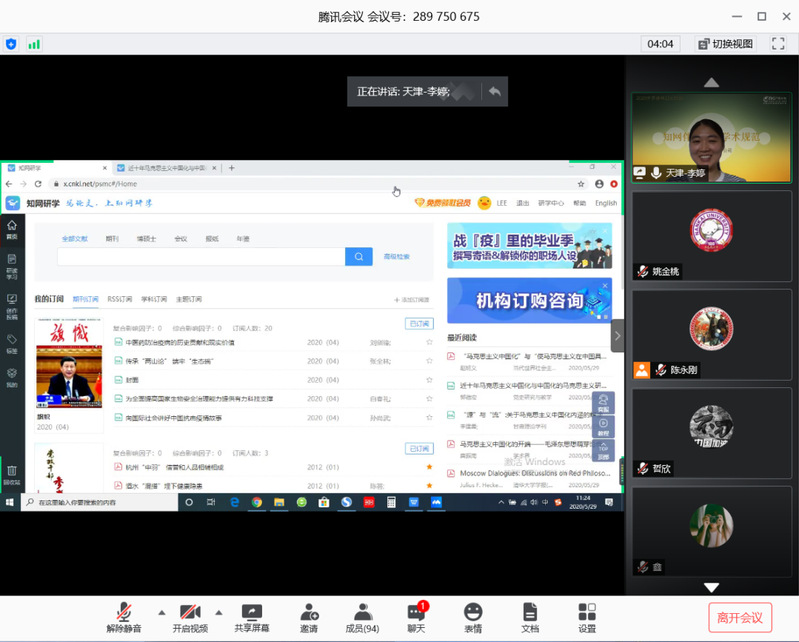Unmute the microphone

124,617
